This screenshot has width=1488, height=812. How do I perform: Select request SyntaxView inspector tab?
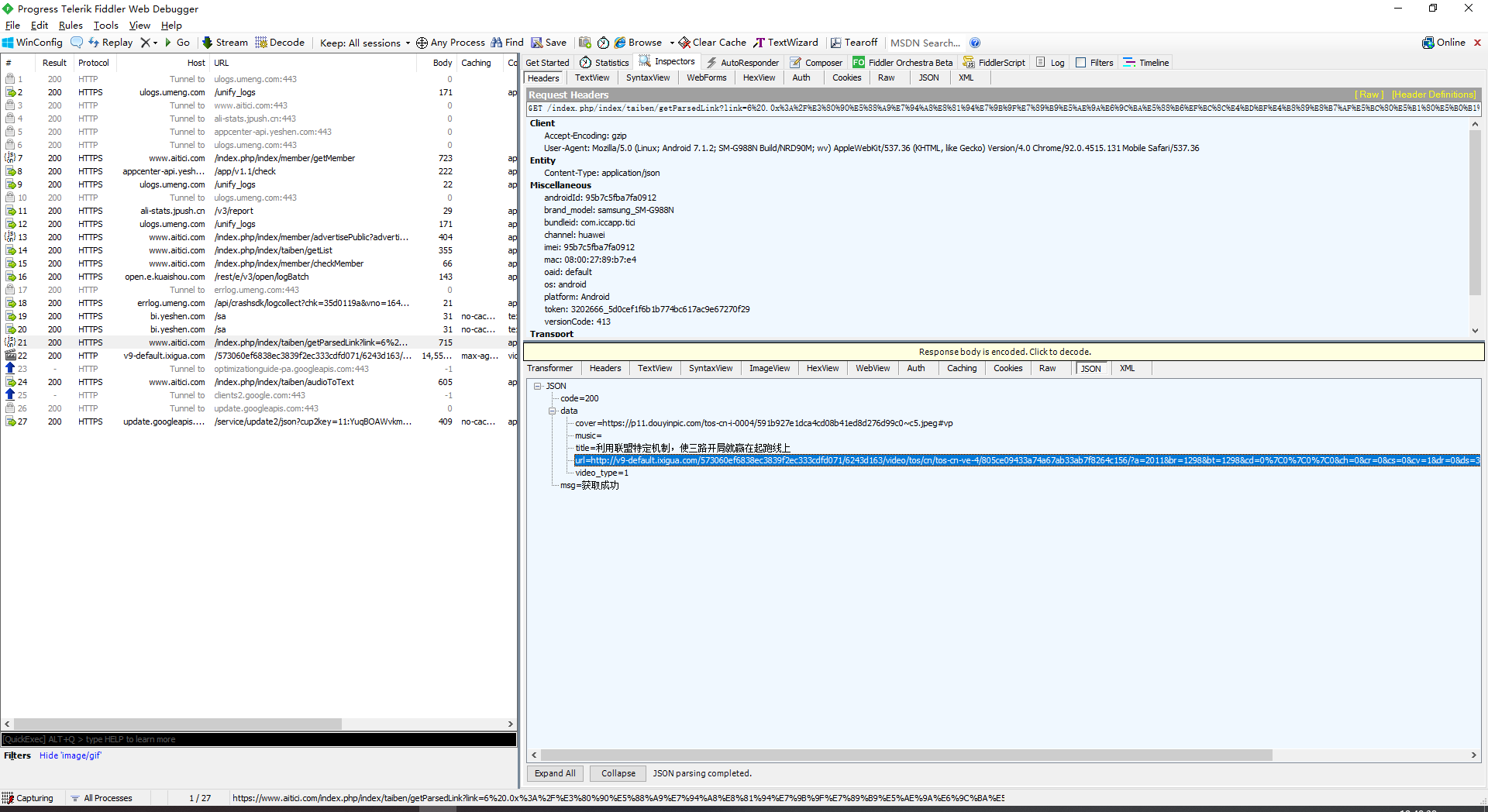click(648, 77)
